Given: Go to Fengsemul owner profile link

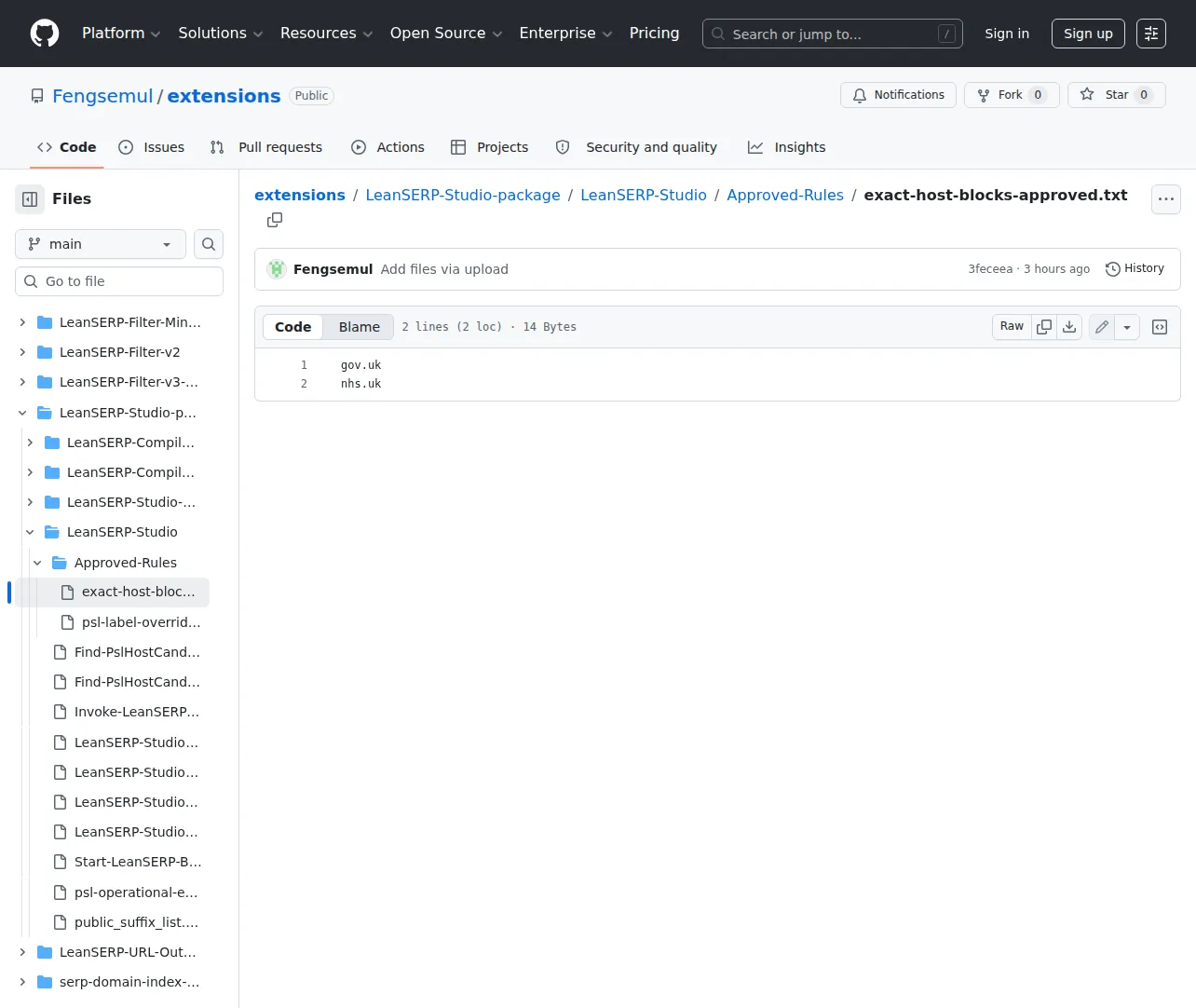Looking at the screenshot, I should click(102, 96).
